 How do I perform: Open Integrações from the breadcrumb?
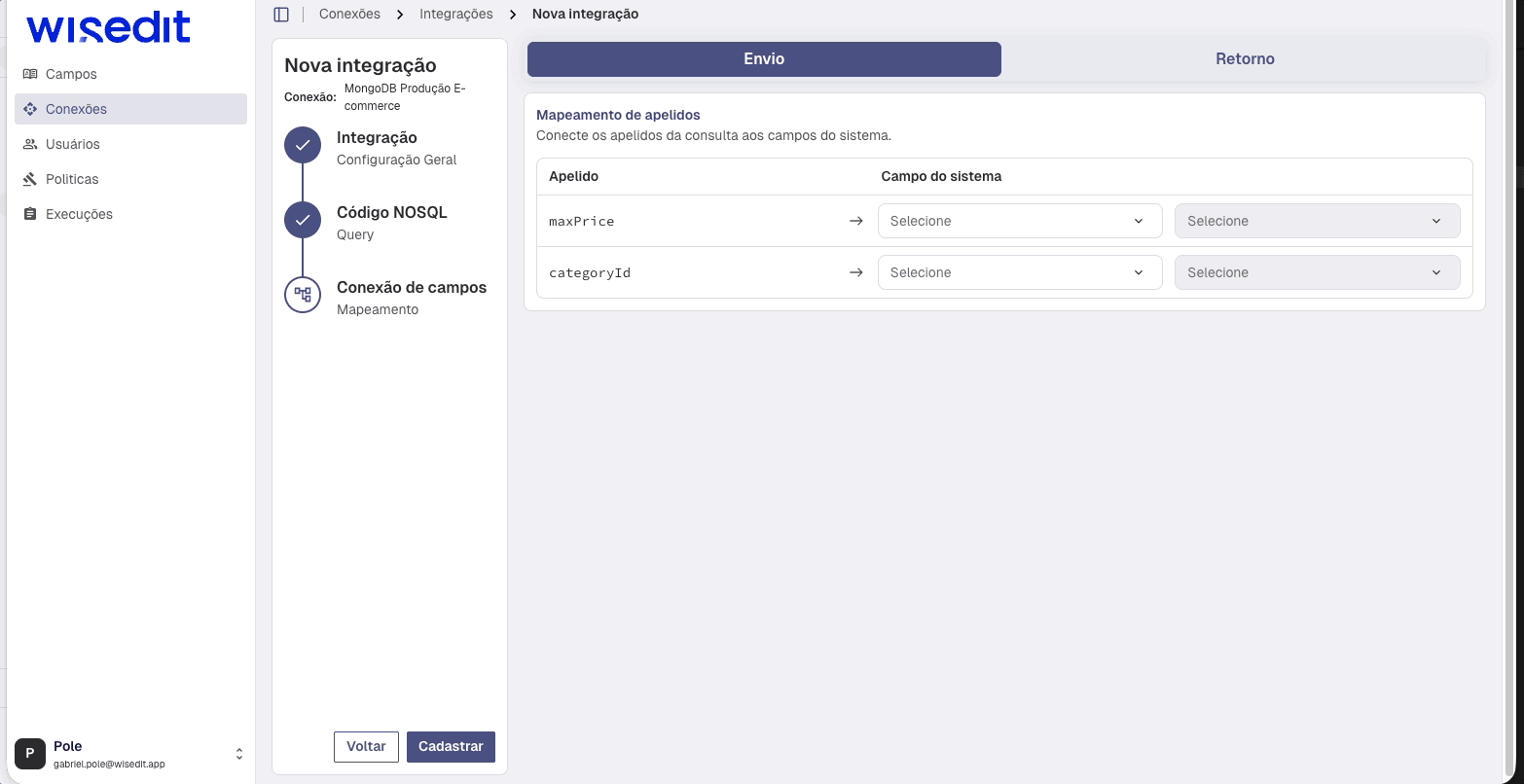tap(455, 14)
